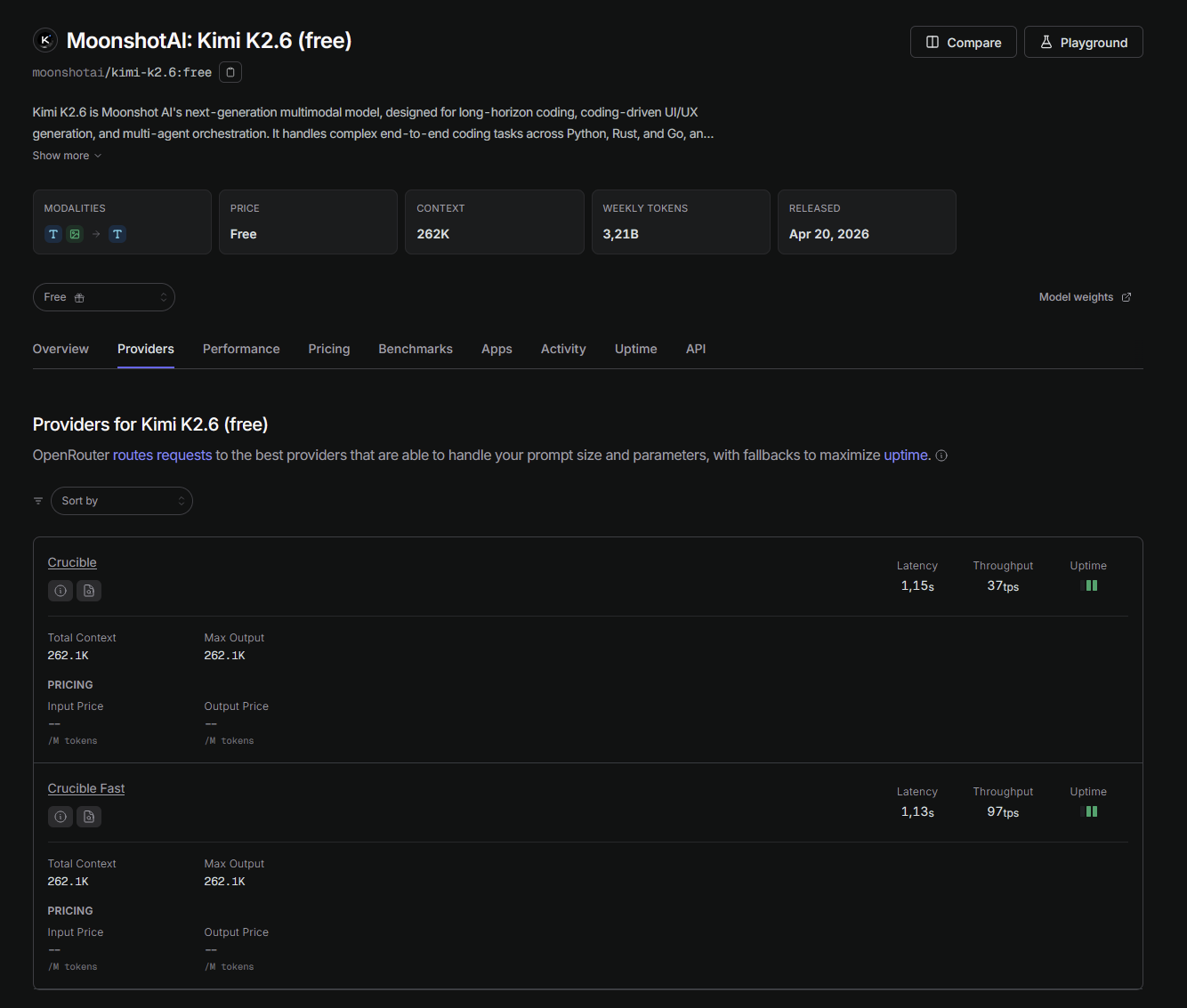Open the Crucible provider data policy icon

(89, 591)
